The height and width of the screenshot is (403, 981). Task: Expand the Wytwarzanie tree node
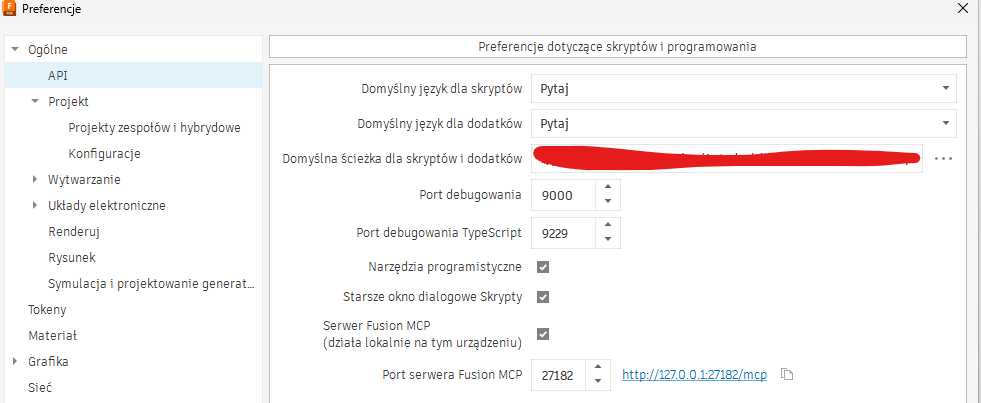coord(35,180)
